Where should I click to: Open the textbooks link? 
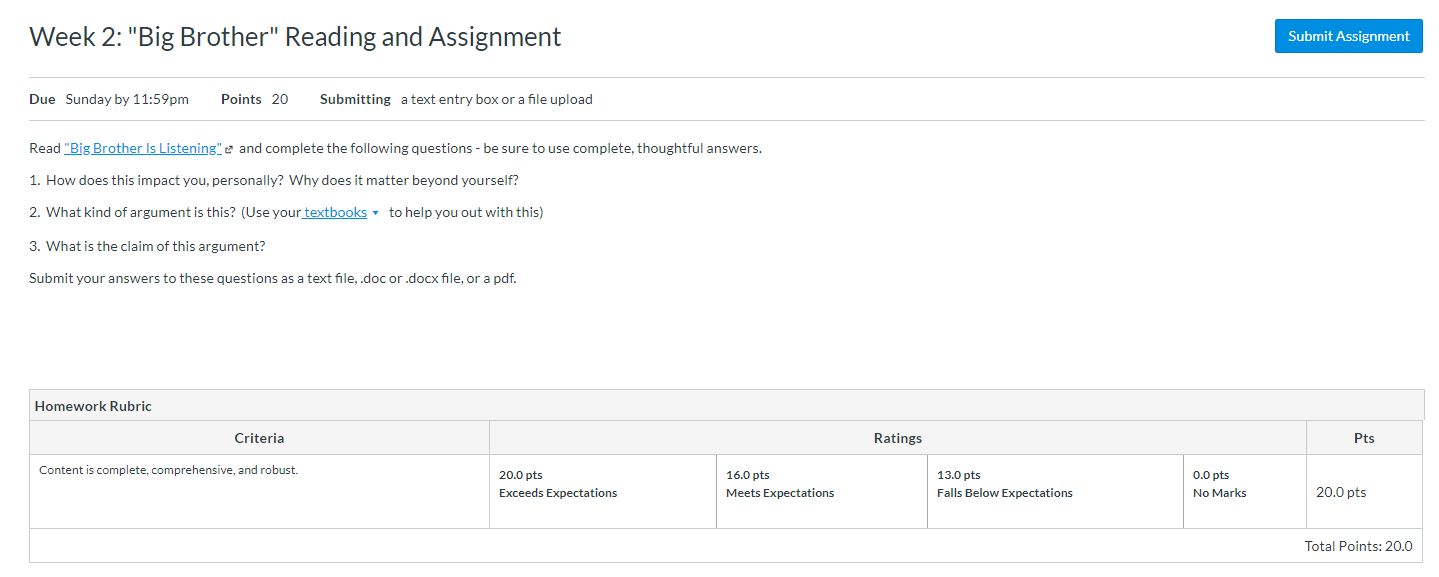(x=335, y=212)
